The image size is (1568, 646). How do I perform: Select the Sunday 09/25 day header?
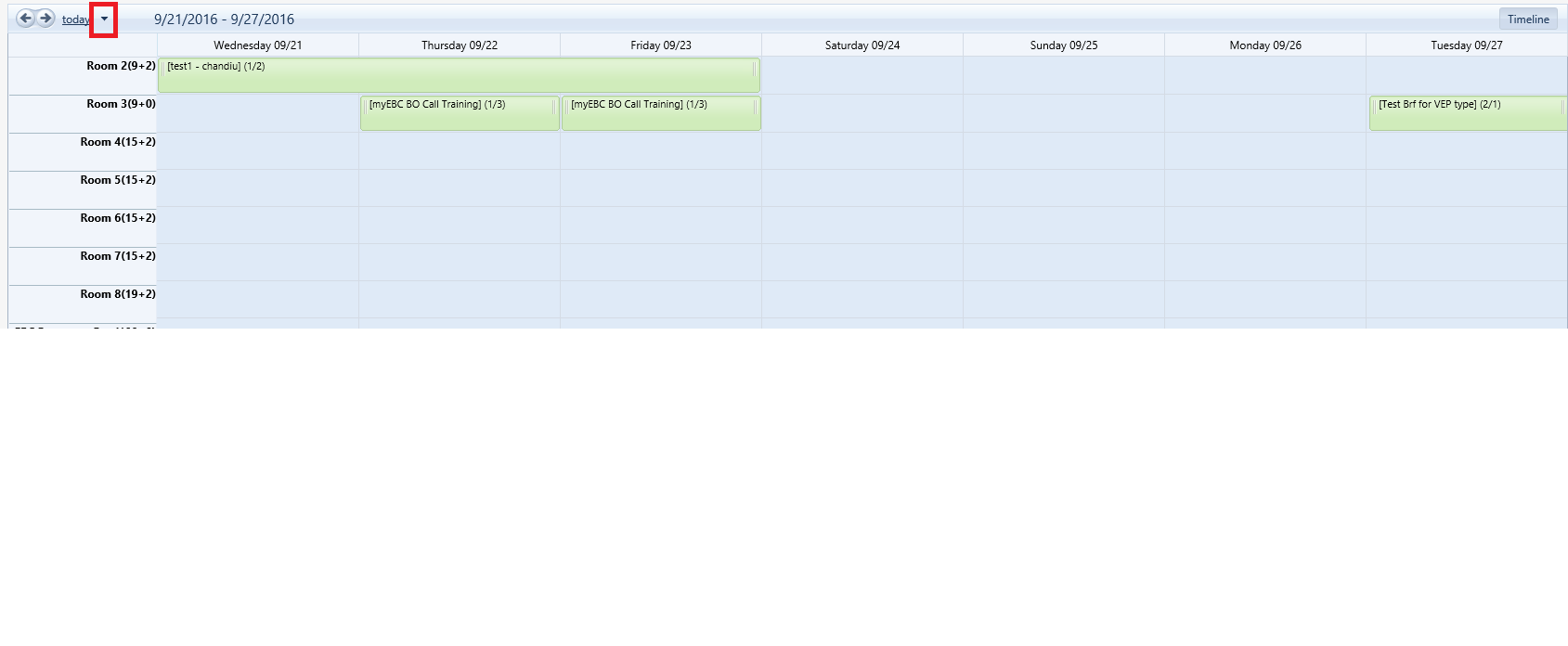pyautogui.click(x=1063, y=45)
